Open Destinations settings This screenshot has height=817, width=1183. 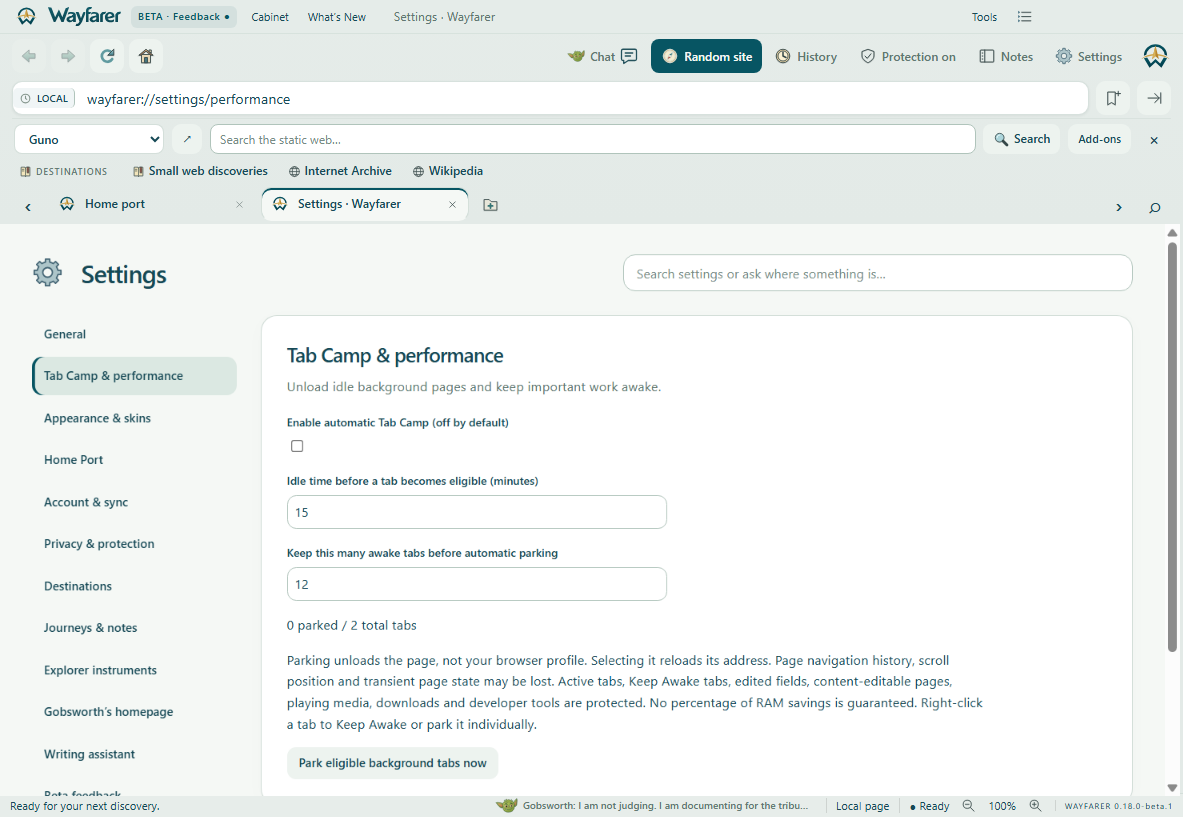coord(134,586)
